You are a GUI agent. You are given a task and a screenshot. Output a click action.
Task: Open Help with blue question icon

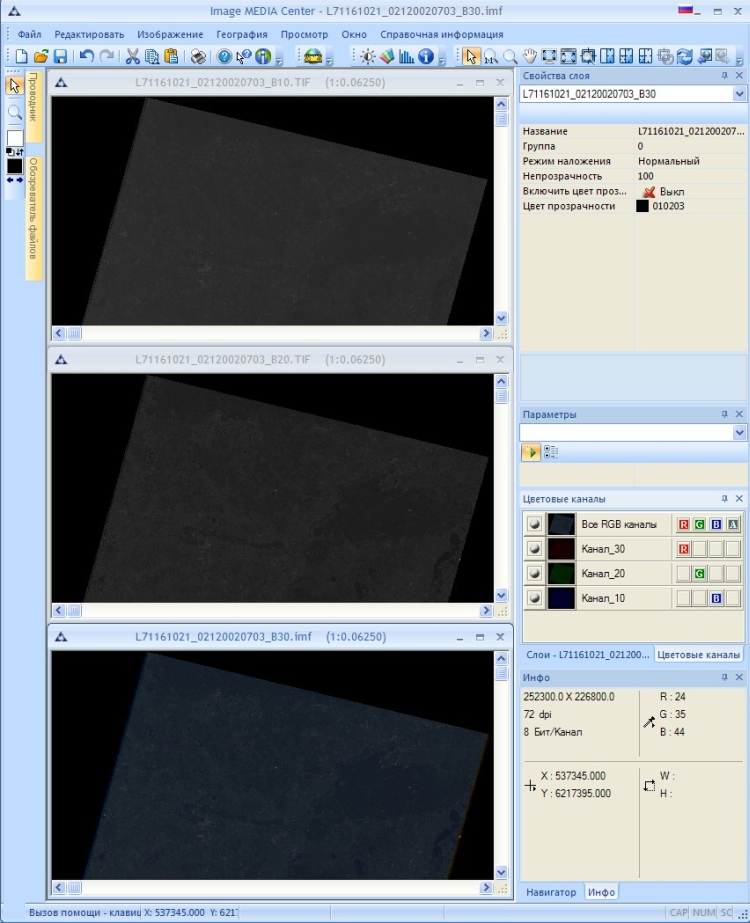coord(224,57)
